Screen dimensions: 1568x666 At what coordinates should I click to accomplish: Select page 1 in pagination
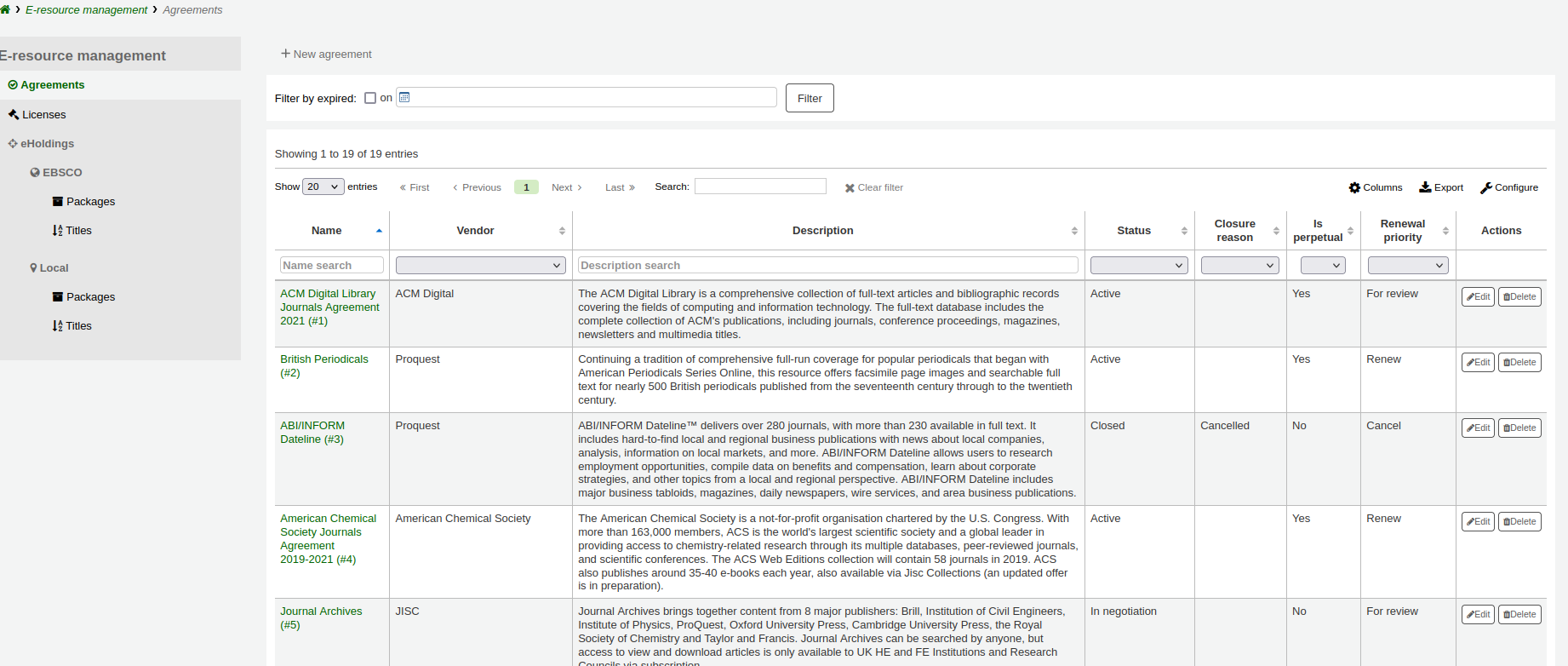point(526,187)
